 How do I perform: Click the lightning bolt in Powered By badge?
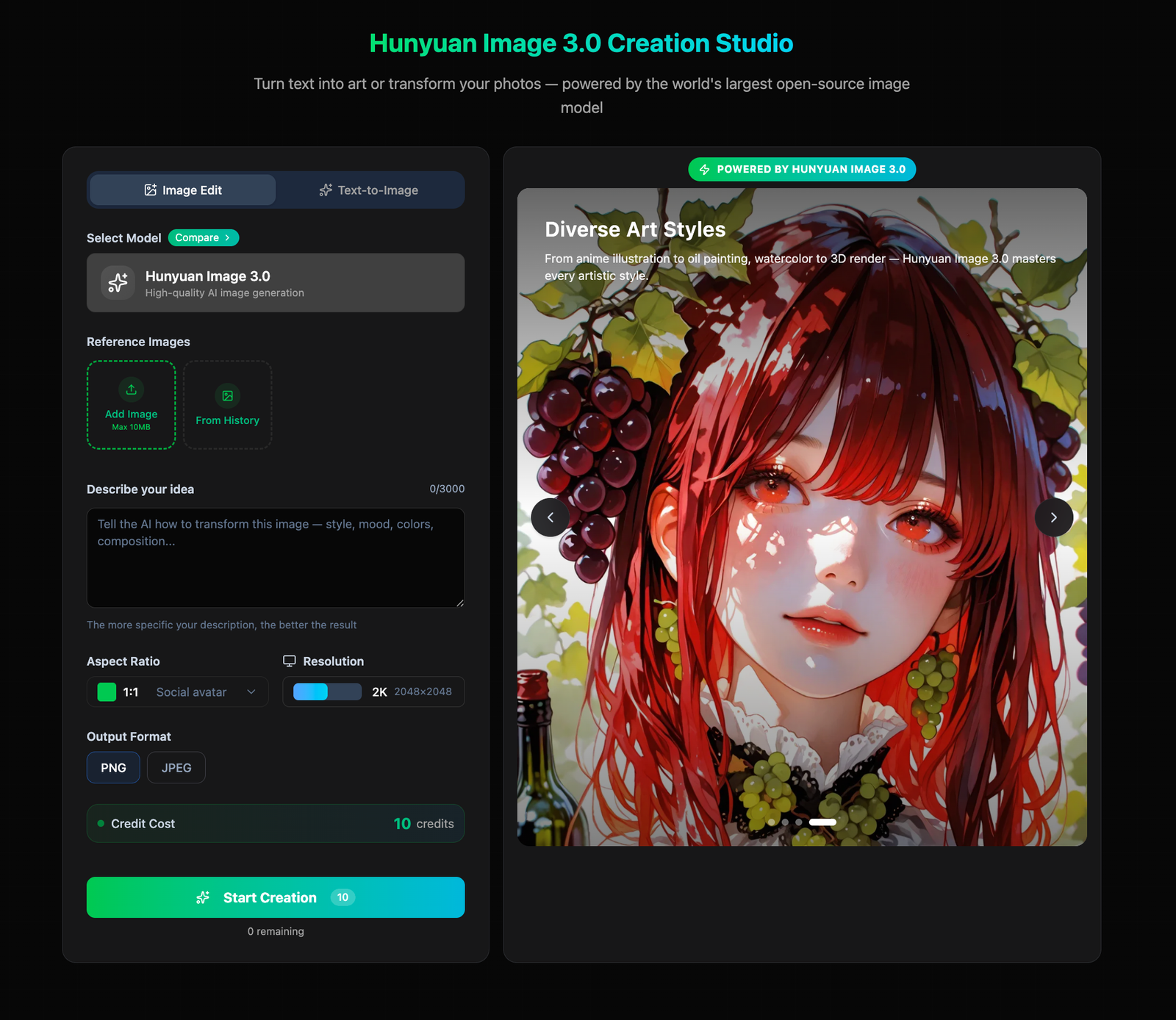tap(704, 170)
